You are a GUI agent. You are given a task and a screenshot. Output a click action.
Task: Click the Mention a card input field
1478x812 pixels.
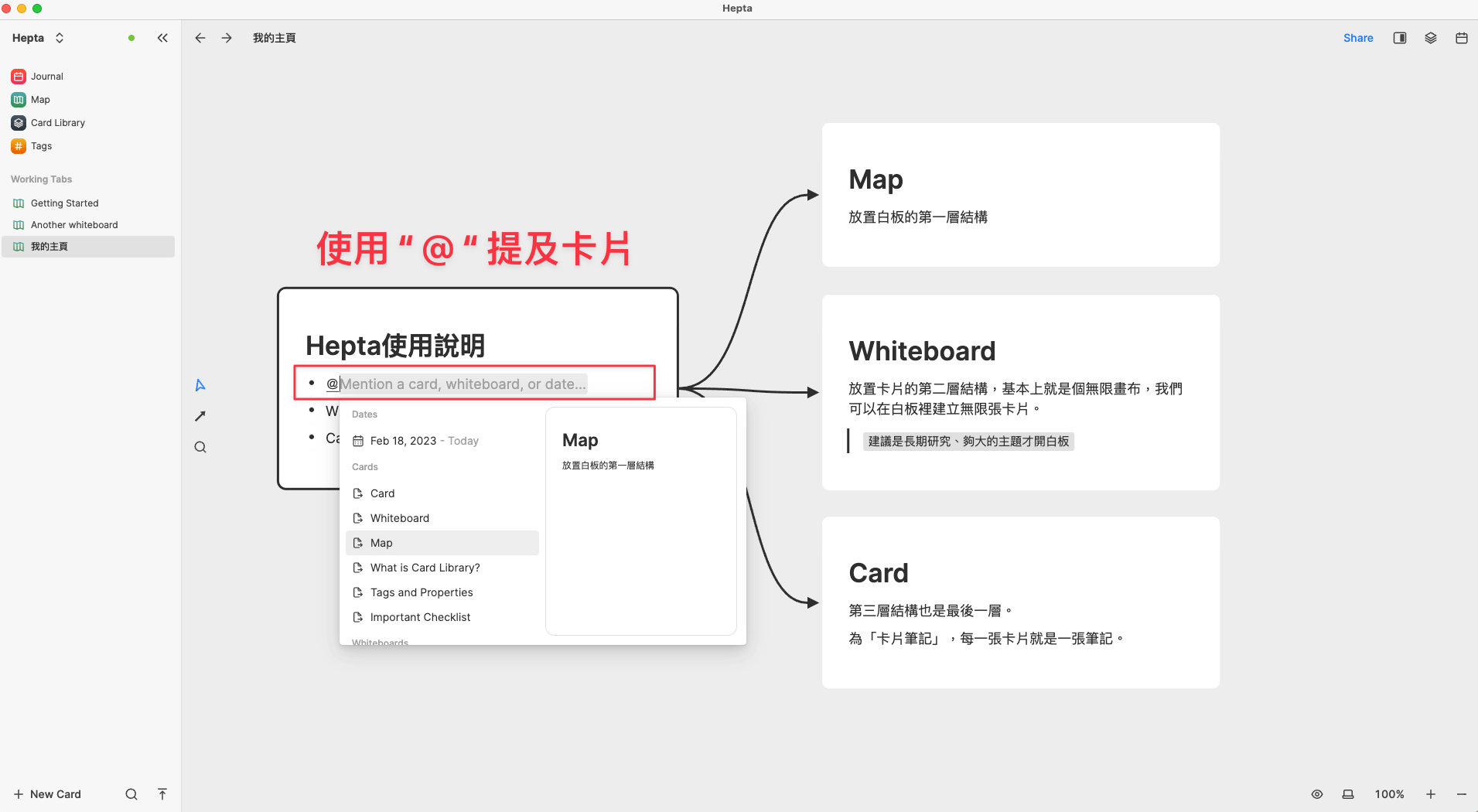pyautogui.click(x=464, y=384)
